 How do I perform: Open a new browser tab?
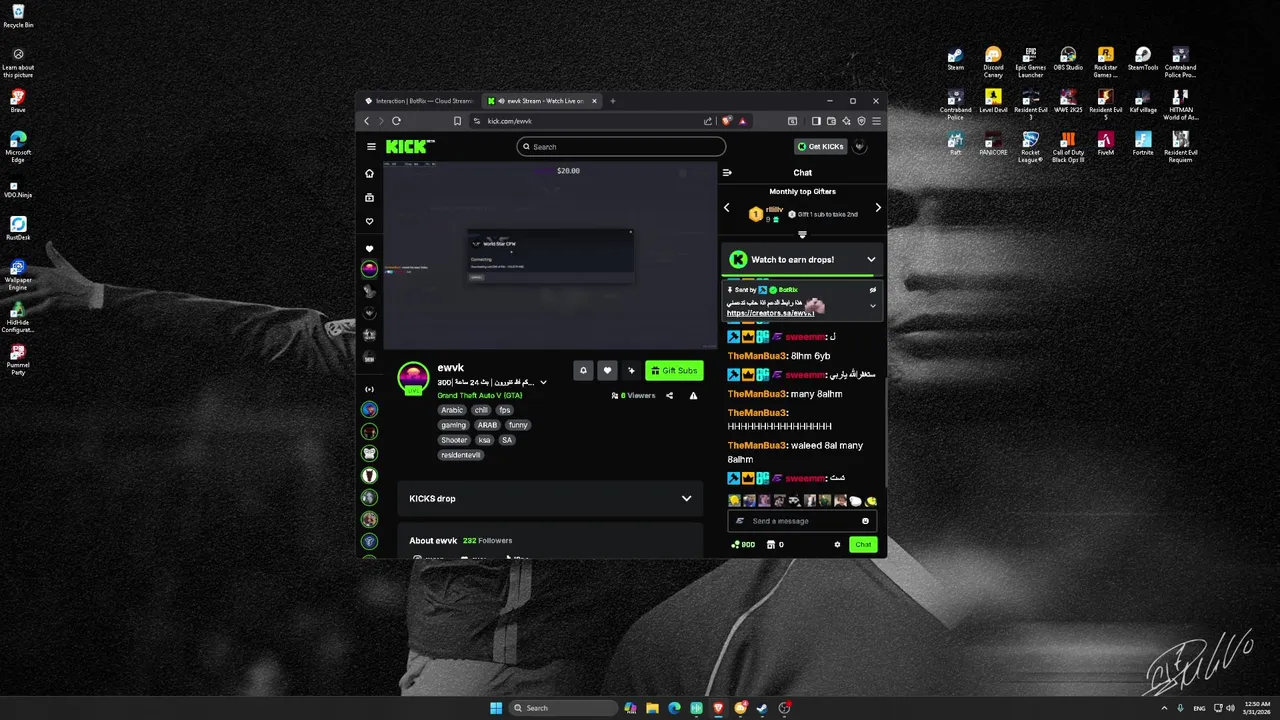[613, 101]
